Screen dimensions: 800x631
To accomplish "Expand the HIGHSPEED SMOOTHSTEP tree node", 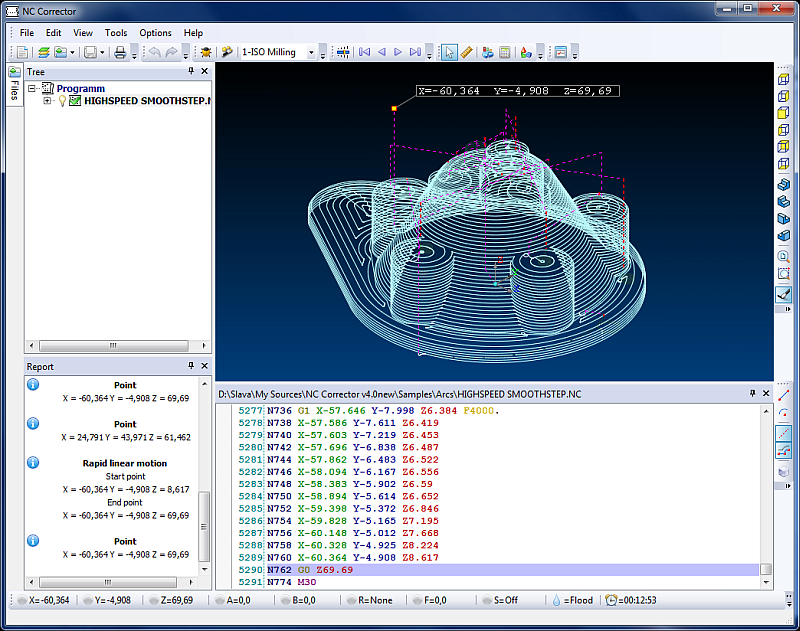I will click(x=47, y=101).
